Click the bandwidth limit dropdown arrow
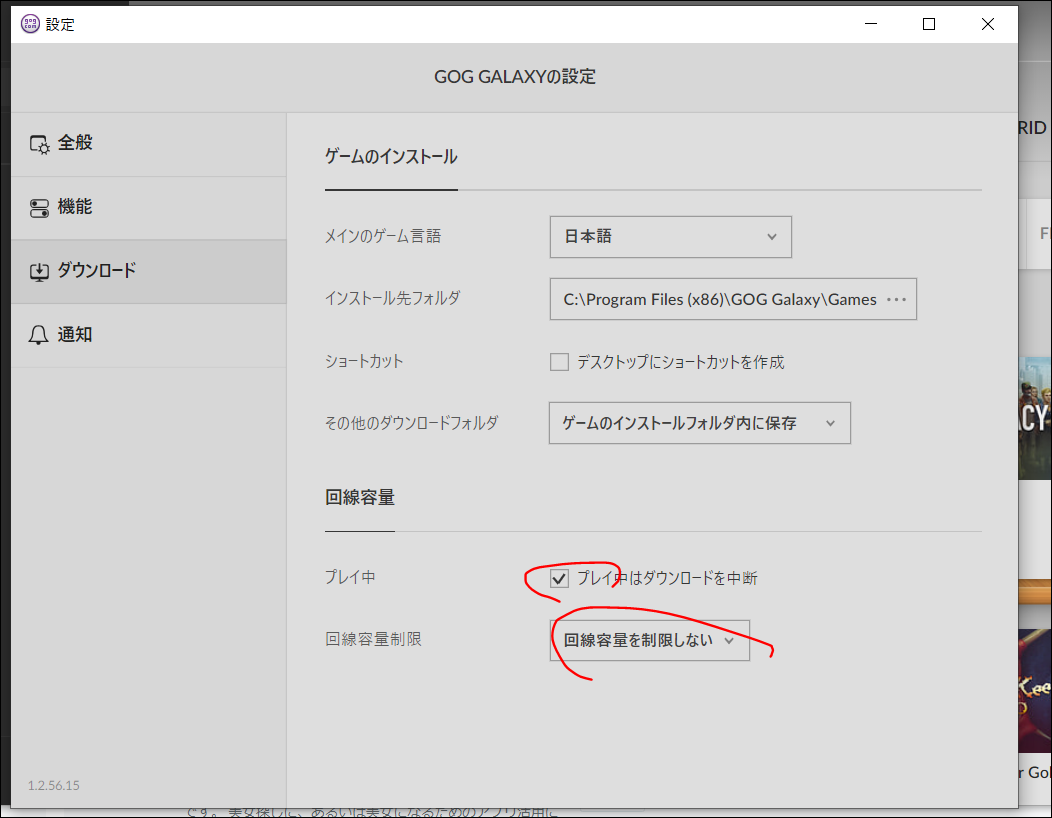 pos(729,641)
